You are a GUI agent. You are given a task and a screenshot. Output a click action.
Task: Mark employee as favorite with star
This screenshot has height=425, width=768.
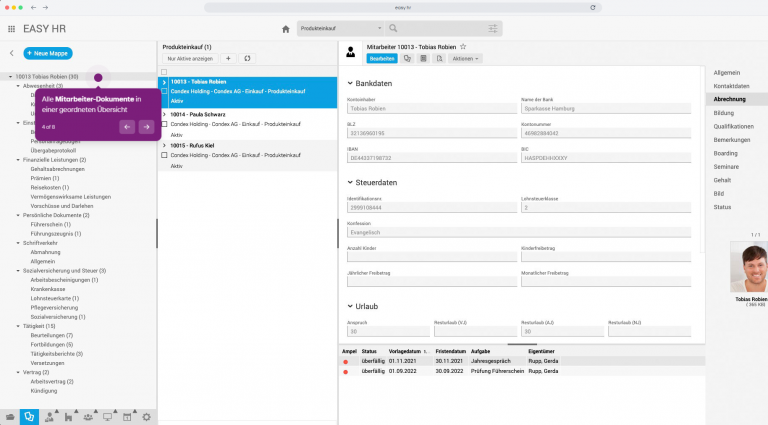463,47
